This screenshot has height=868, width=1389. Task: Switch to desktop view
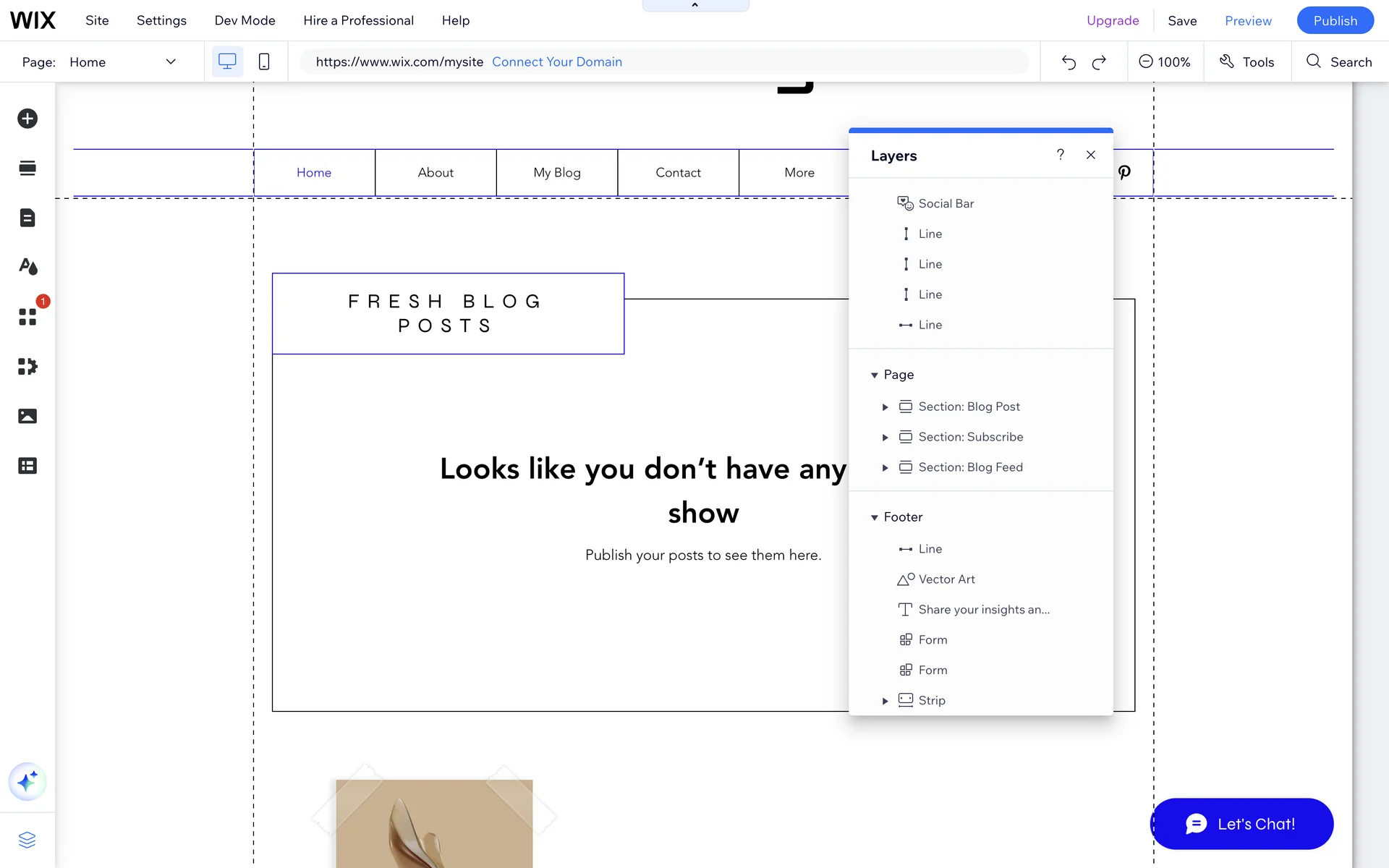[x=227, y=61]
